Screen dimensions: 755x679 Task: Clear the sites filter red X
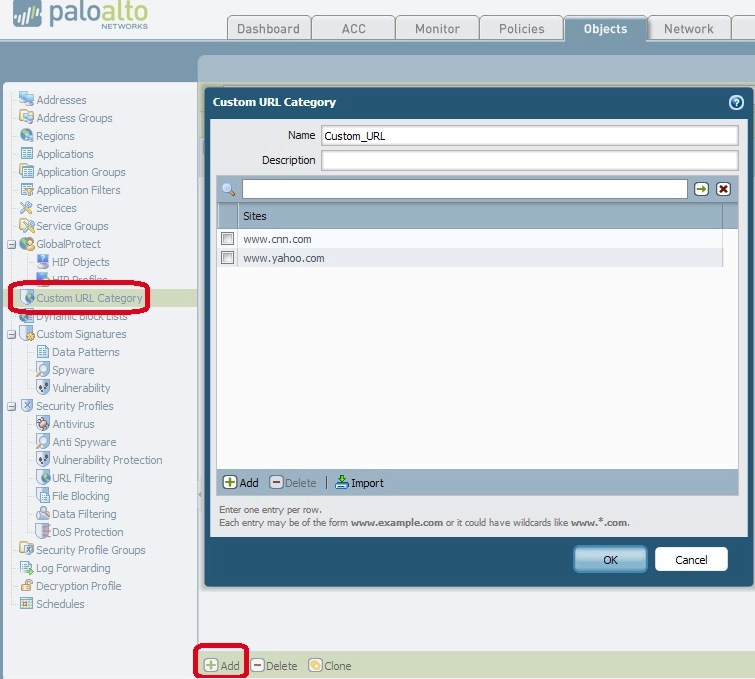pos(723,189)
